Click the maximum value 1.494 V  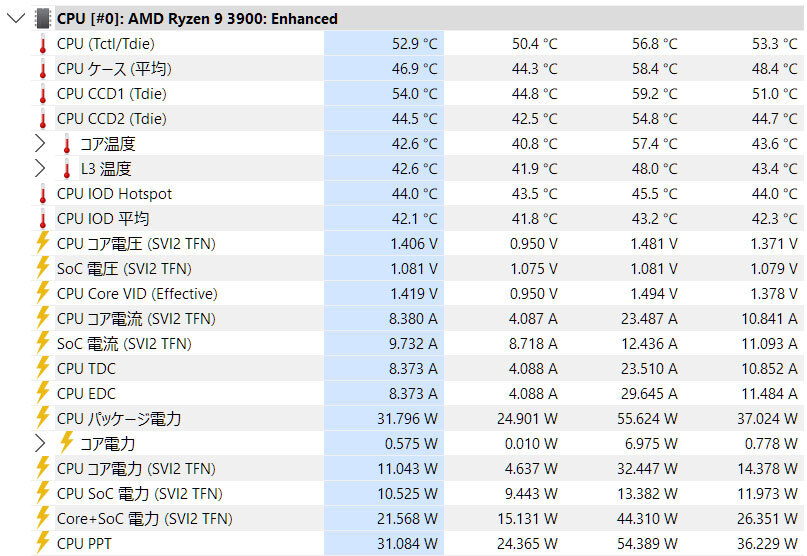(x=654, y=293)
